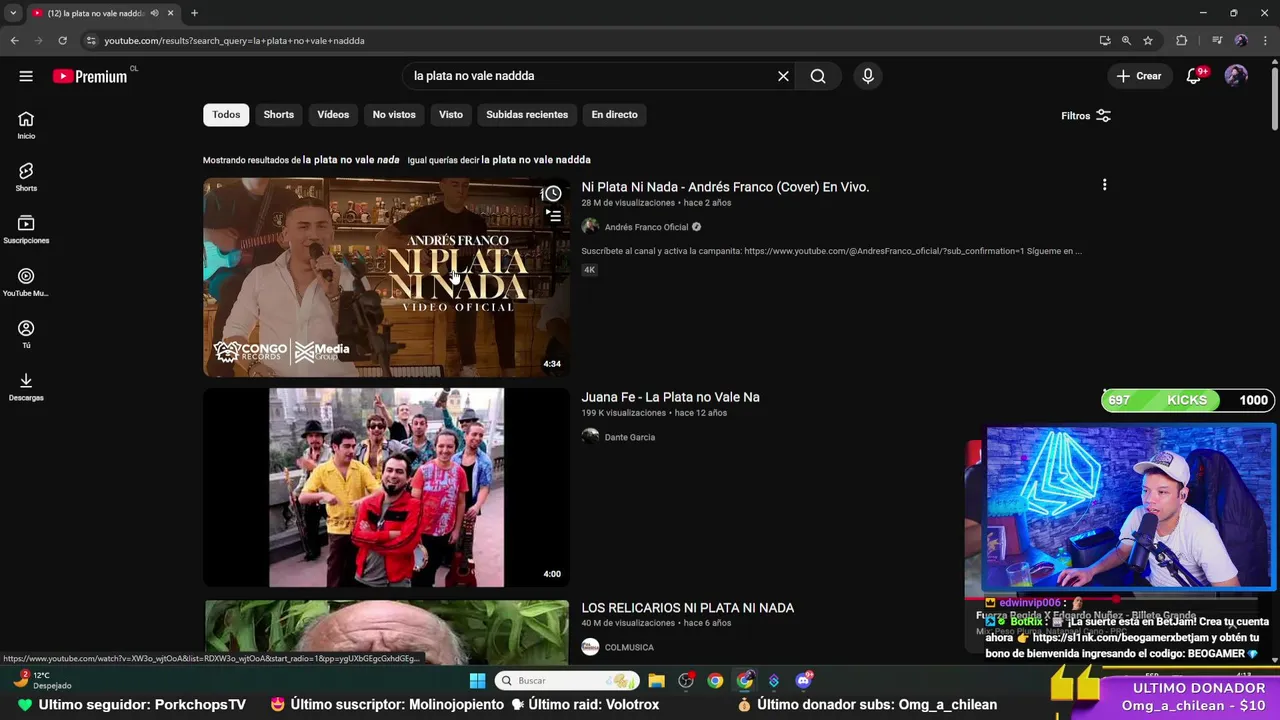Image resolution: width=1280 pixels, height=720 pixels.
Task: Click COLMUSICA channel avatar
Action: (590, 647)
